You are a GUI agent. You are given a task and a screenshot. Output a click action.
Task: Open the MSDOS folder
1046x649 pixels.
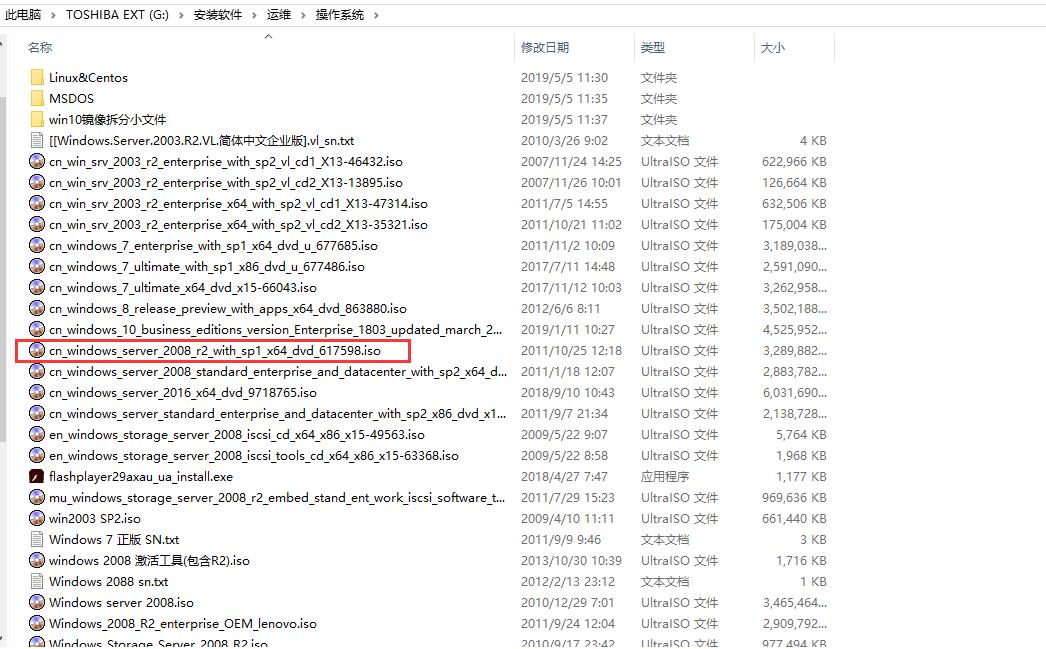coord(37,98)
